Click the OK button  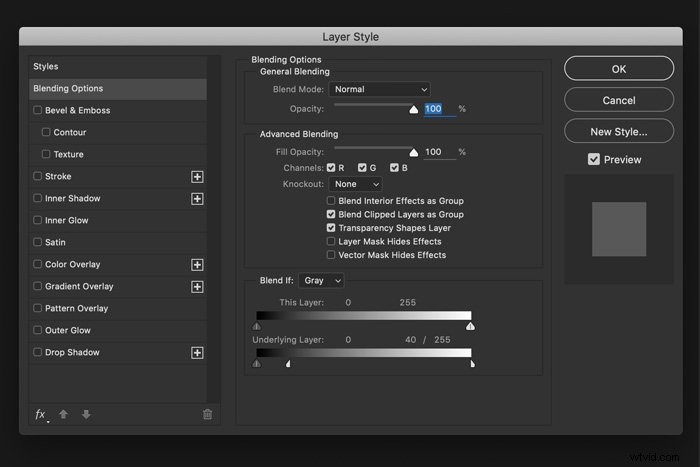point(619,69)
